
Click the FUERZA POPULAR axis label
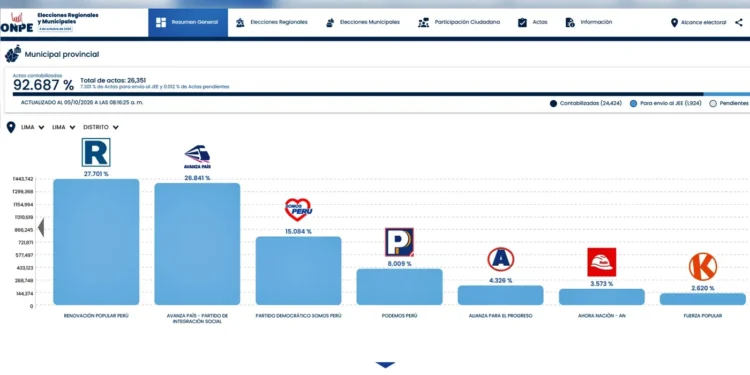(703, 316)
